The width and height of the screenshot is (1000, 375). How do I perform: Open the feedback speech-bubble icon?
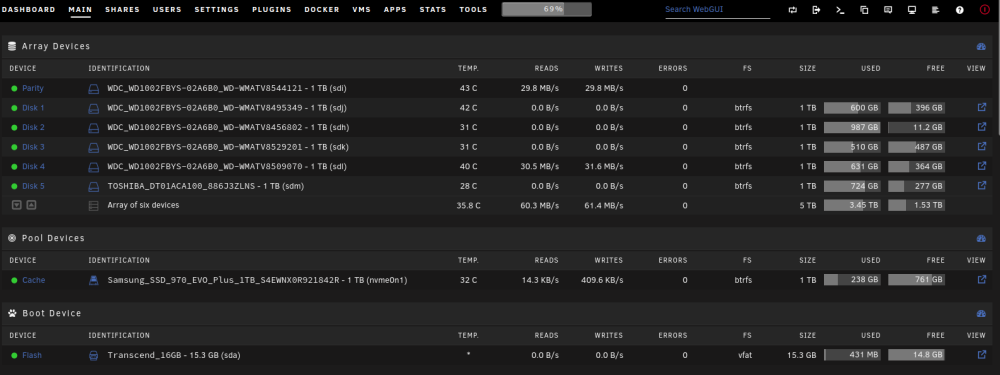(888, 10)
